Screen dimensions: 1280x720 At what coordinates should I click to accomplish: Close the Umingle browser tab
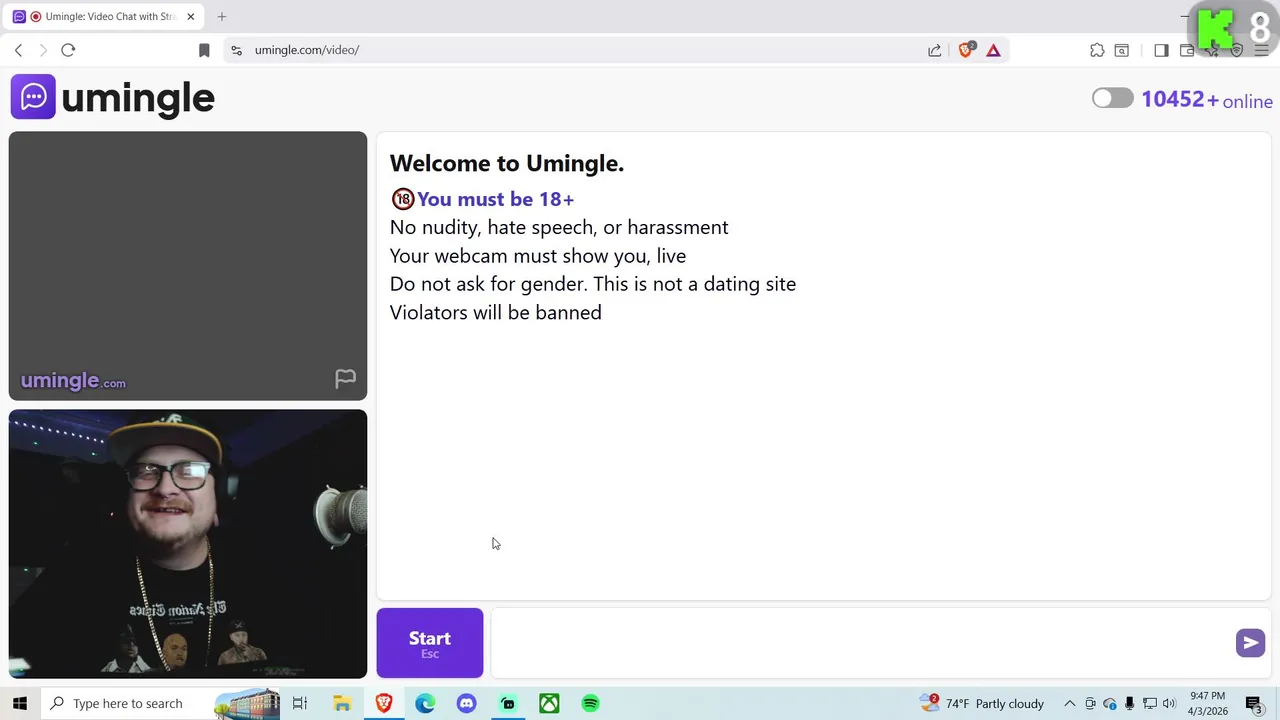pyautogui.click(x=190, y=16)
